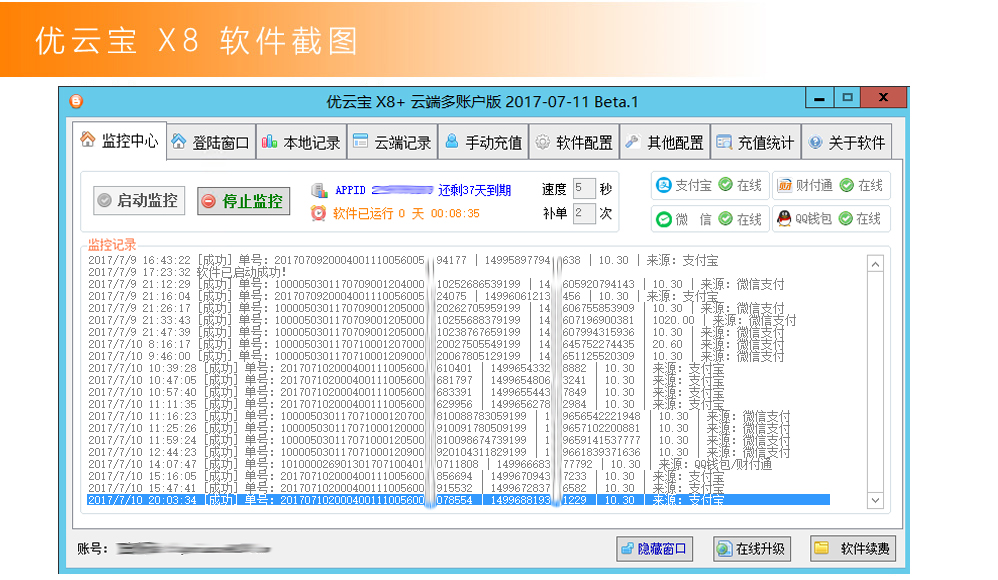
Task: Click the Tenpay (财付通) status icon
Action: coord(785,186)
